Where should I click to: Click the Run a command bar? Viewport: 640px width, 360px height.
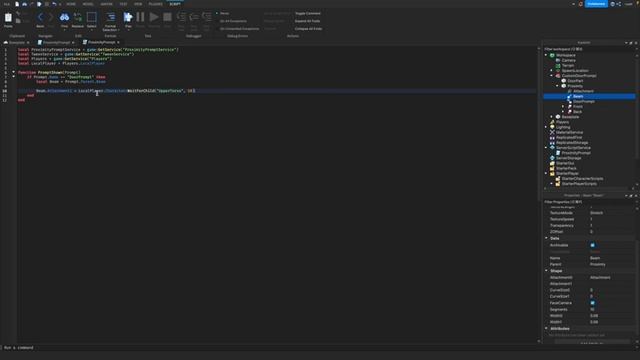click(x=269, y=348)
